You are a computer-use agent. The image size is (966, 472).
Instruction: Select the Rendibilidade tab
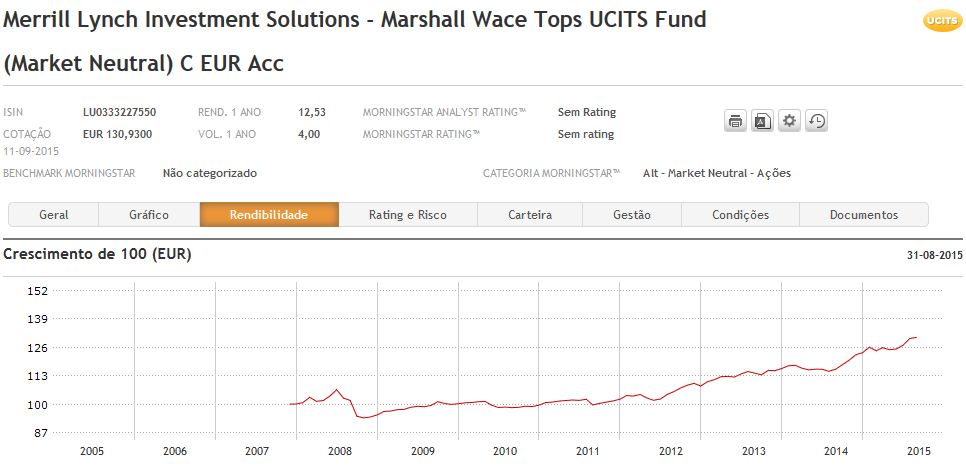coord(269,215)
